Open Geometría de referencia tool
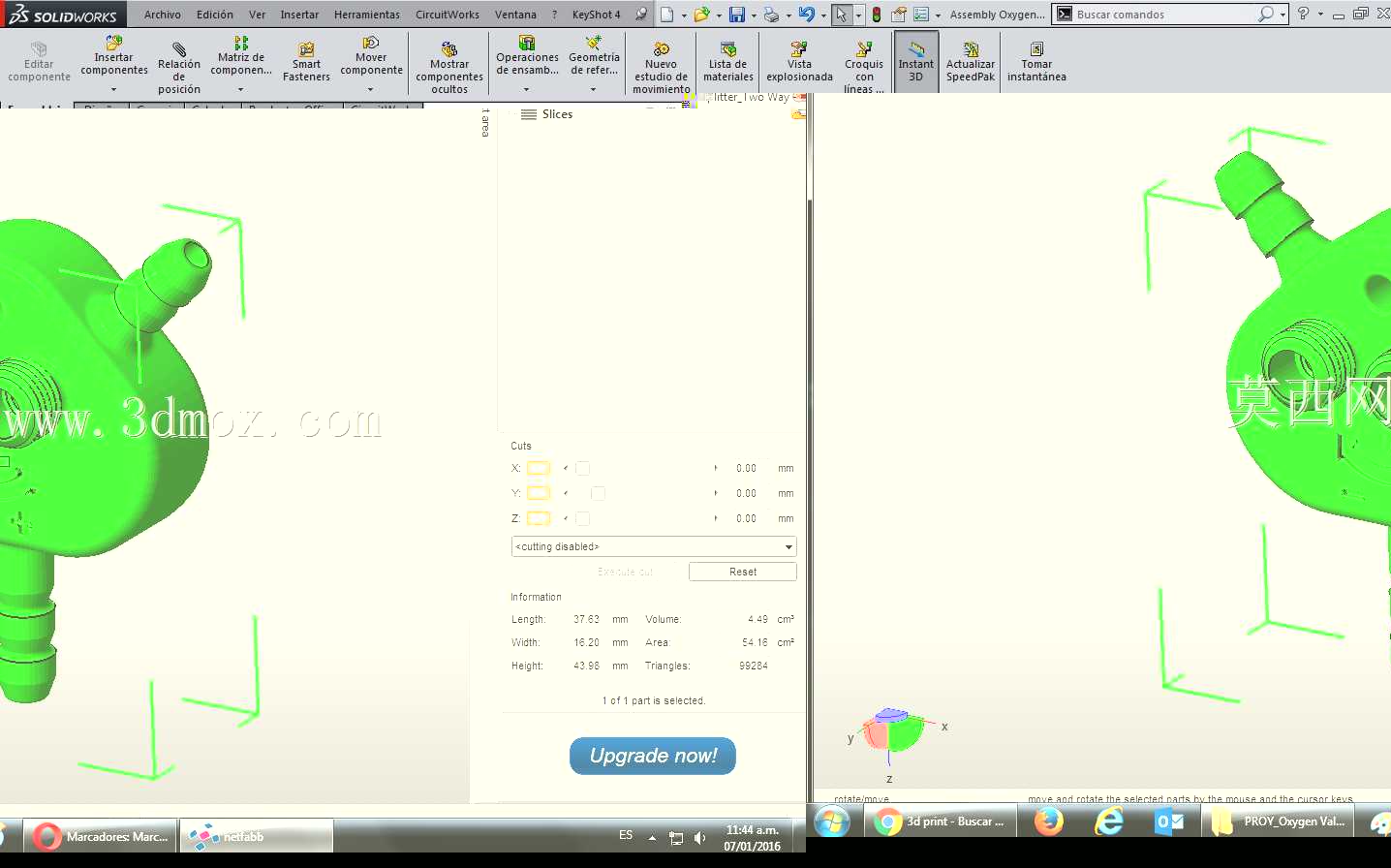 pyautogui.click(x=594, y=56)
